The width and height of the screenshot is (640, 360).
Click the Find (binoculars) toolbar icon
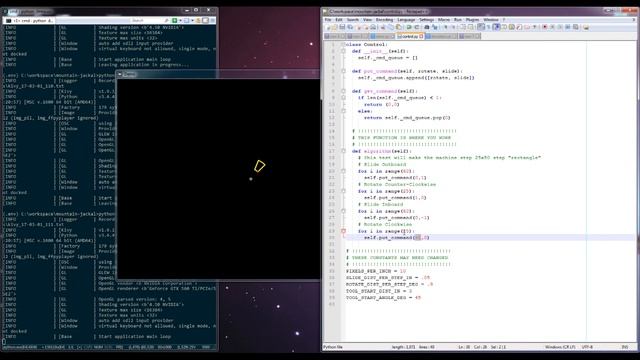click(427, 27)
